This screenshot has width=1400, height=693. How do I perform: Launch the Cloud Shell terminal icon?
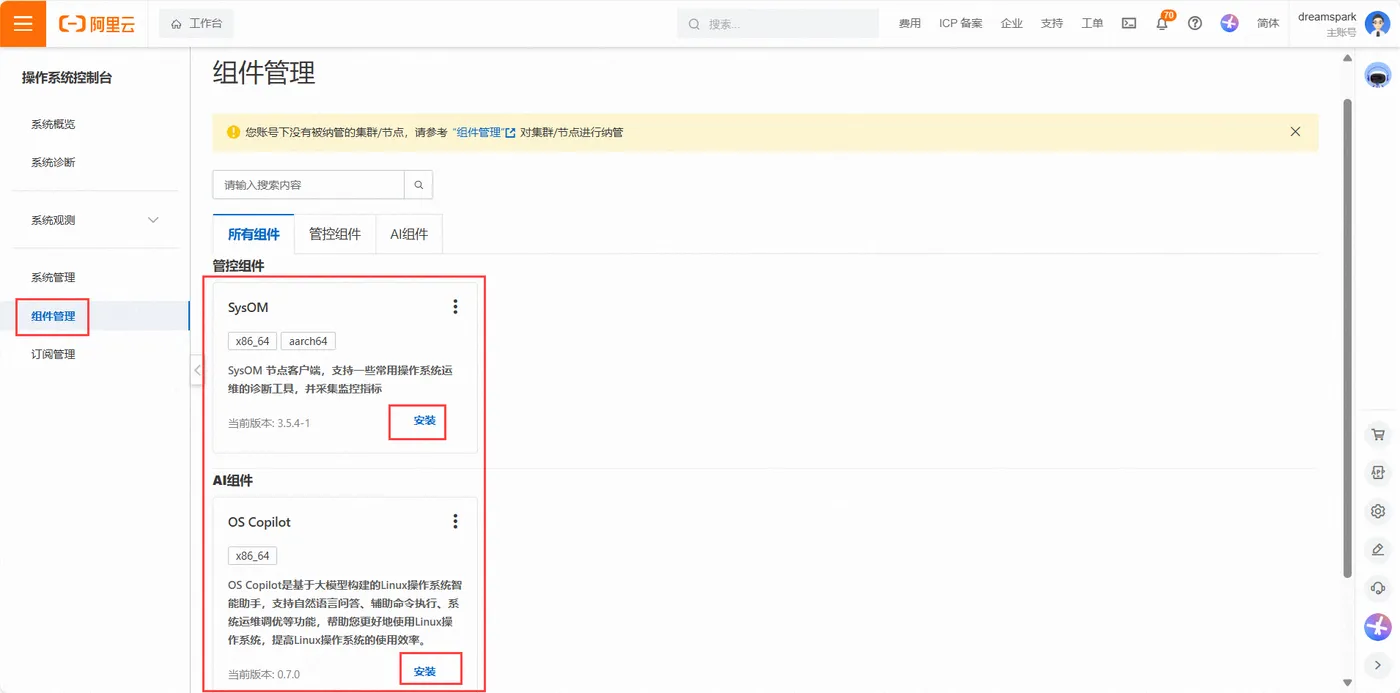point(1129,23)
